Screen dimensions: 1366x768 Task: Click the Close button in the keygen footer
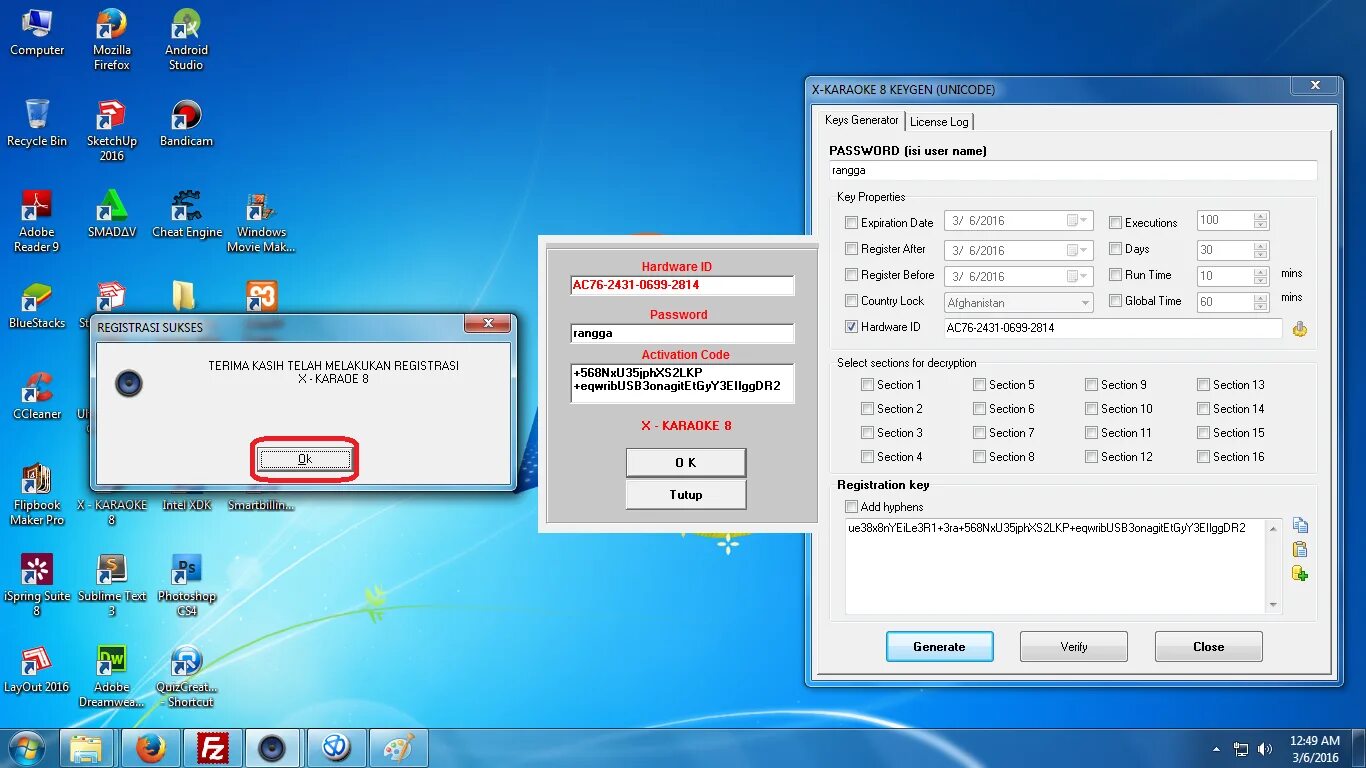coord(1208,647)
